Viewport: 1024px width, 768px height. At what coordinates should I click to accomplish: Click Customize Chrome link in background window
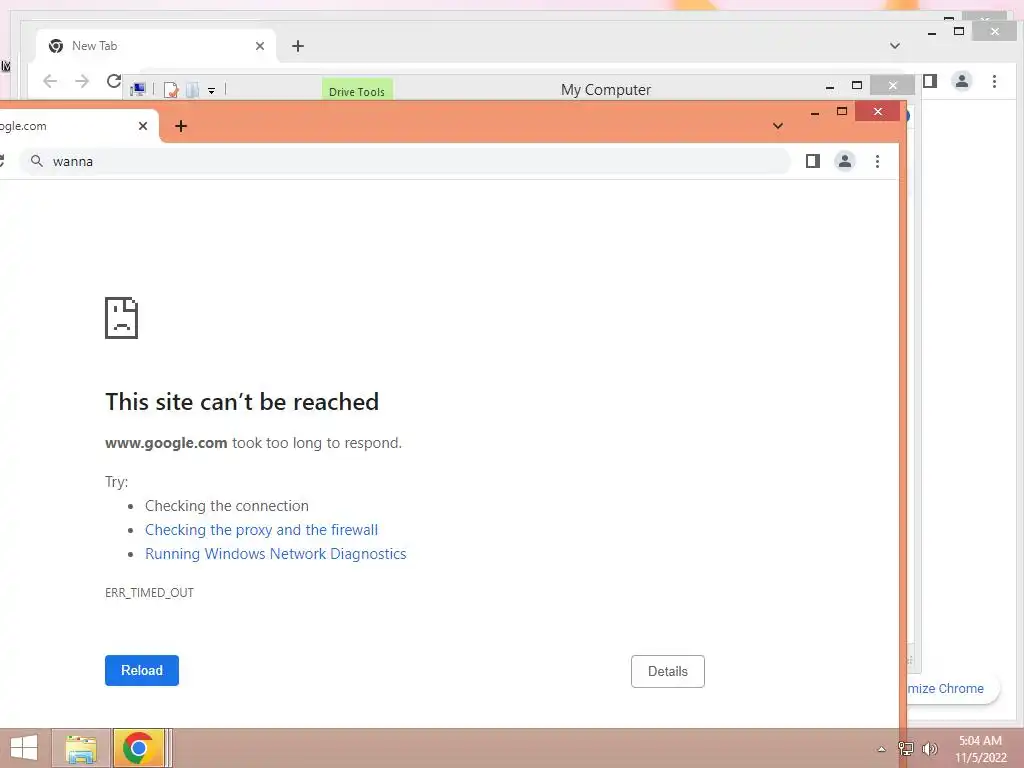point(946,688)
